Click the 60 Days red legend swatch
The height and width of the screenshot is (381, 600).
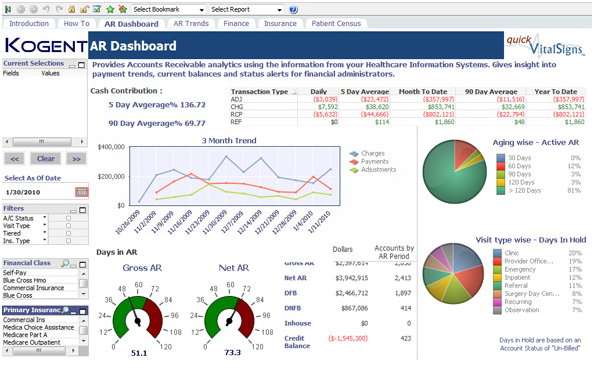coord(501,166)
